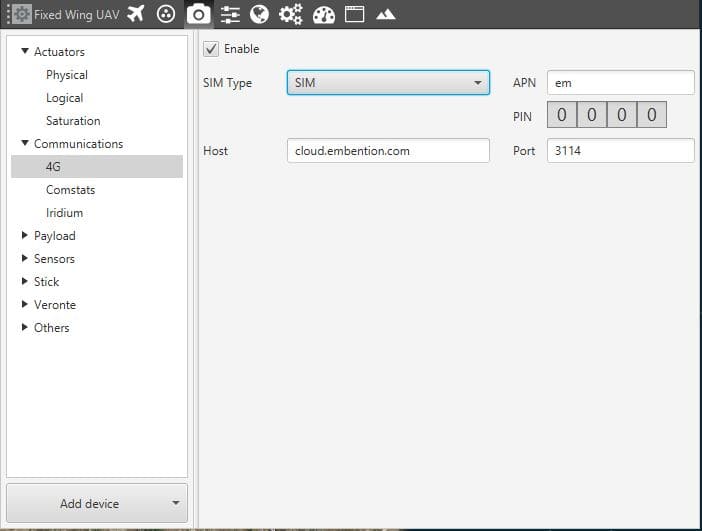Collapse the Actuators tree node
This screenshot has height=531, width=702.
pyautogui.click(x=25, y=51)
